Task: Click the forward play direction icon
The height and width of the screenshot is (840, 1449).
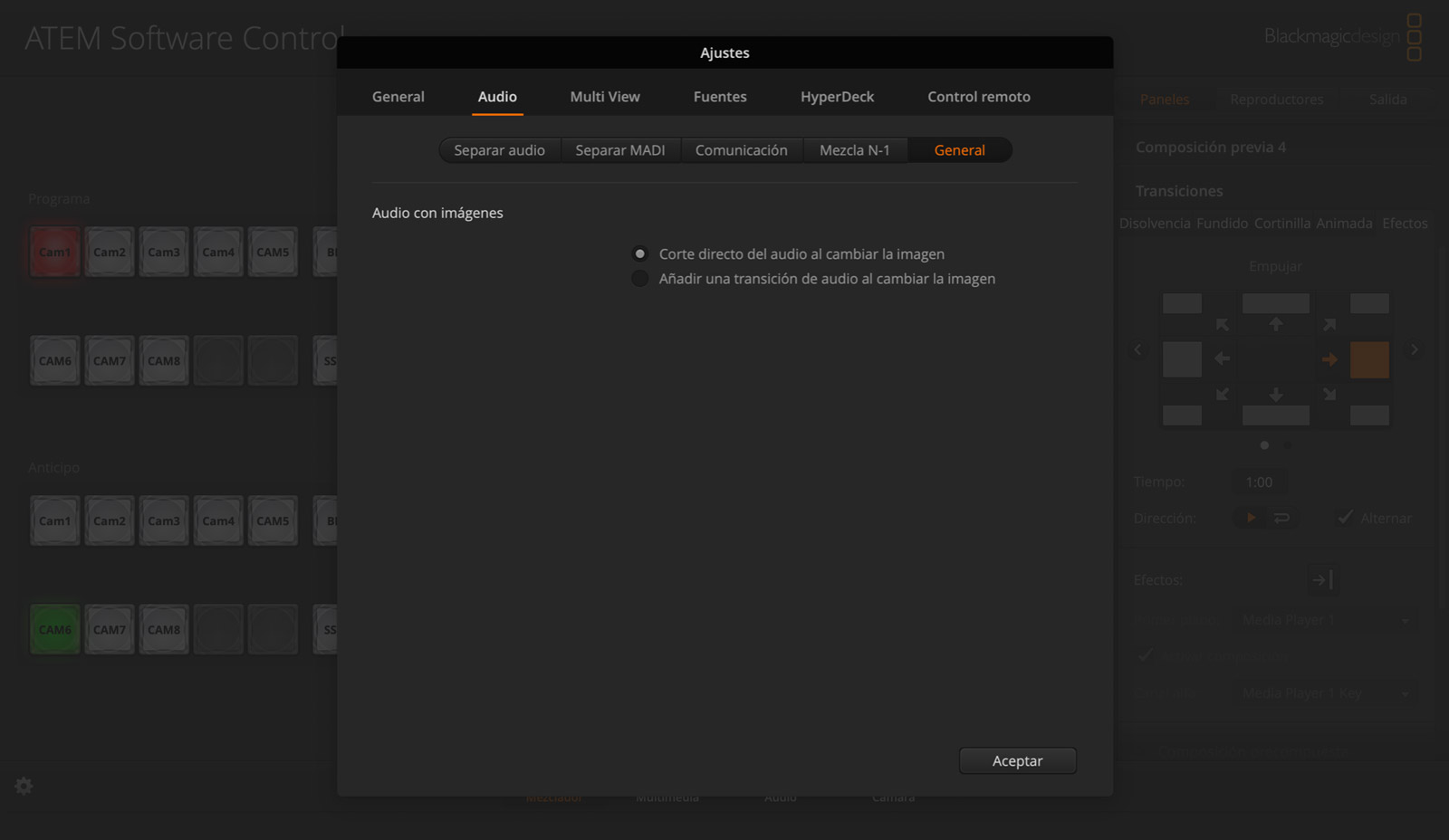Action: pos(1251,518)
